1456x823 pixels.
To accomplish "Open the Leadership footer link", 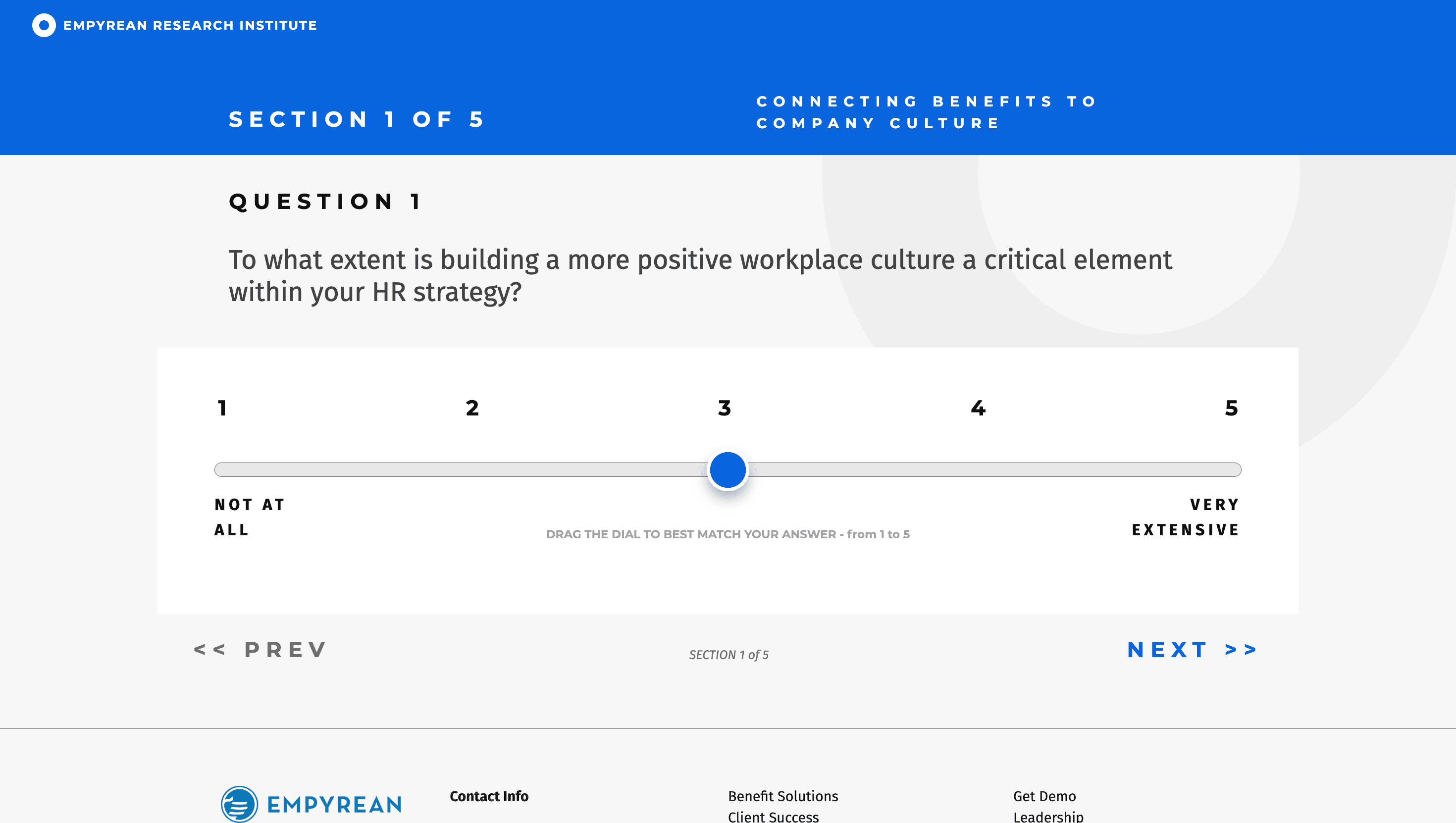I will click(x=1048, y=816).
